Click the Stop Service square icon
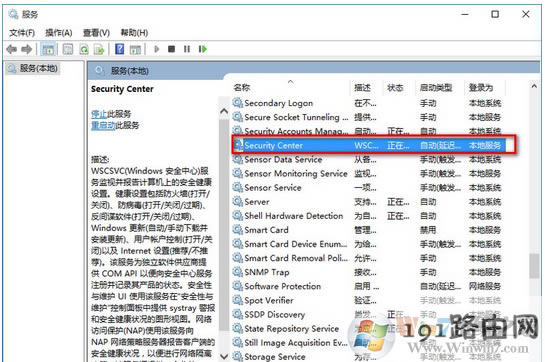Screen dimensions: 545x362 (171, 49)
